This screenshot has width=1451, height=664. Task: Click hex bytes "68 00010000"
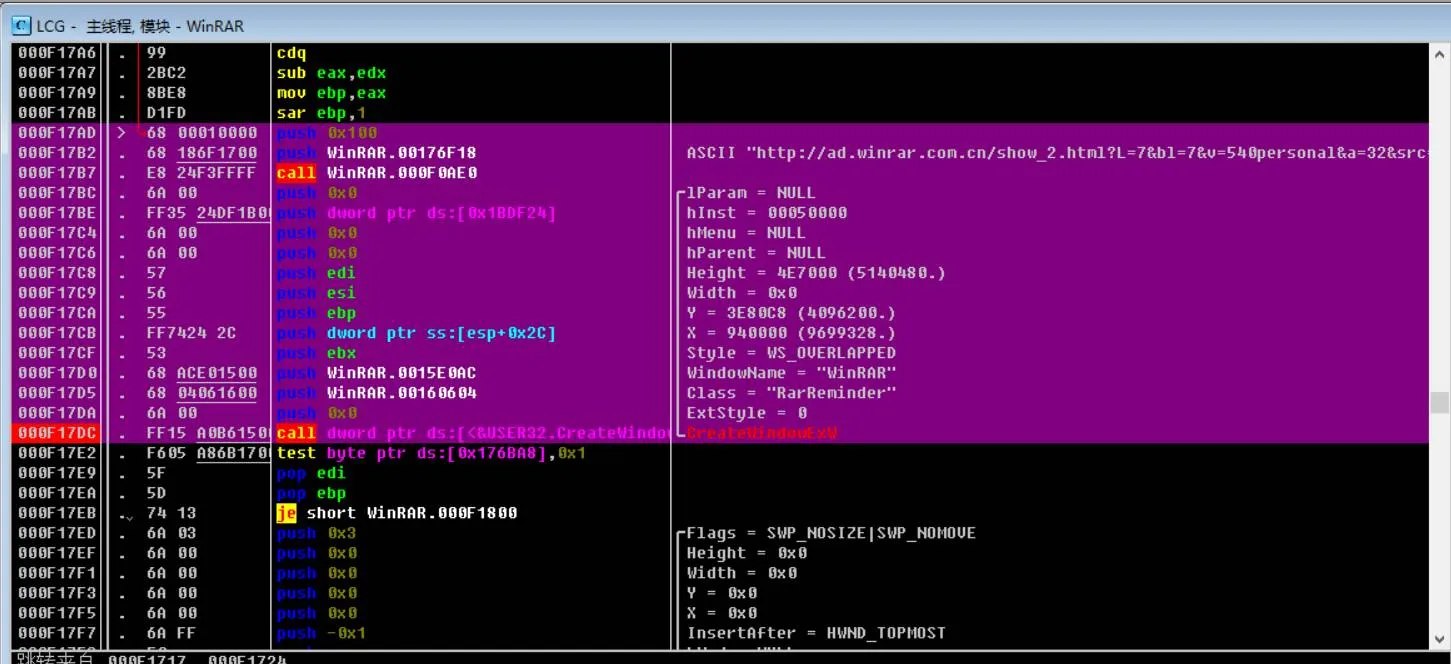point(201,133)
